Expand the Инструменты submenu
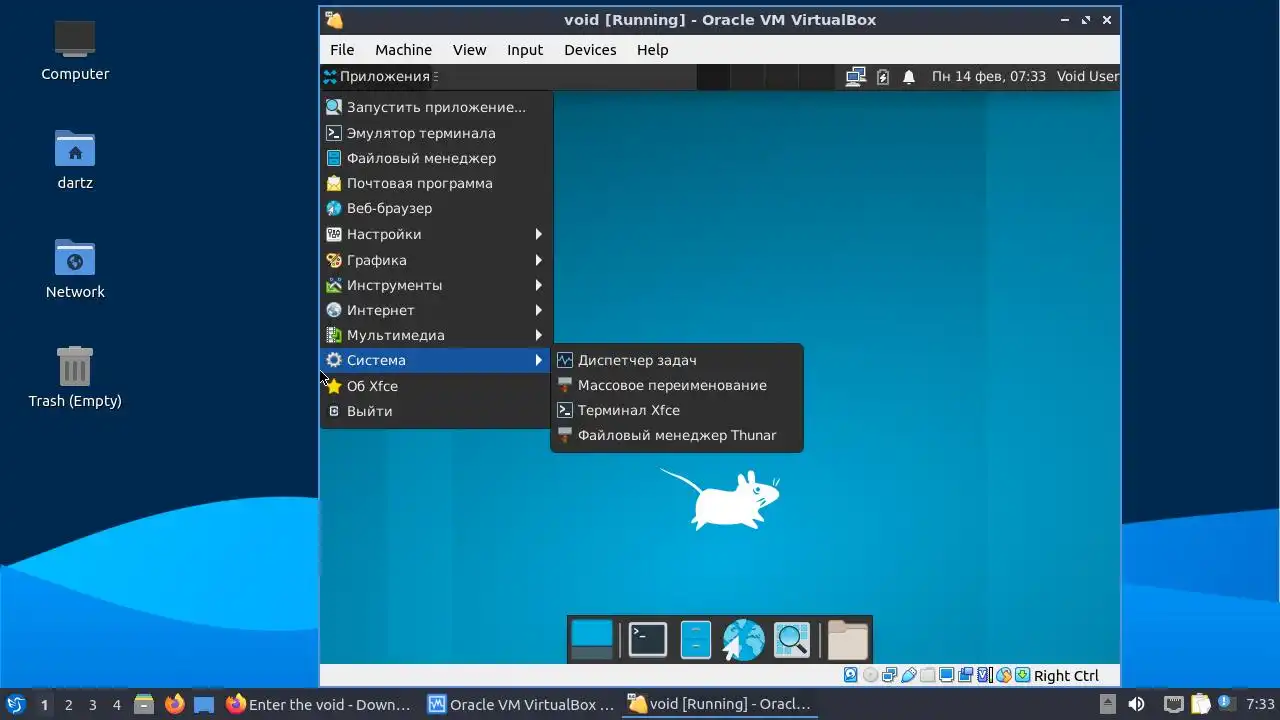 click(436, 285)
